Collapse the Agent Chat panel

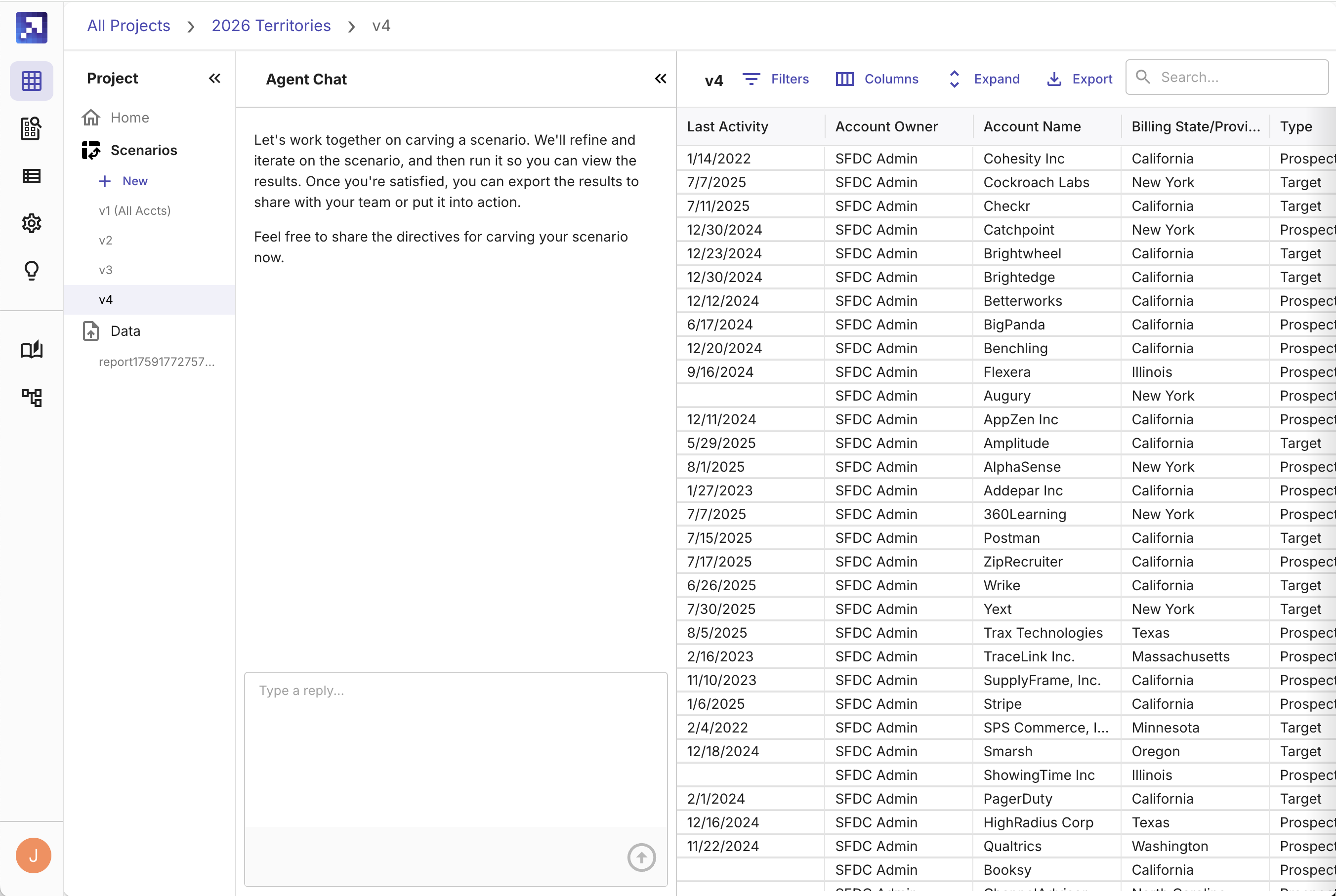point(661,78)
